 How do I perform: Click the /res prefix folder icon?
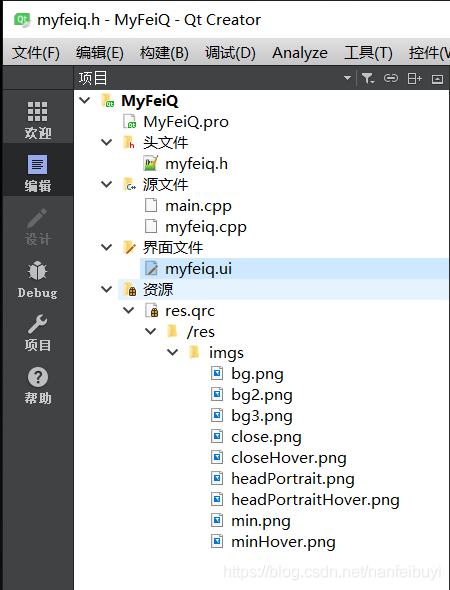point(172,331)
